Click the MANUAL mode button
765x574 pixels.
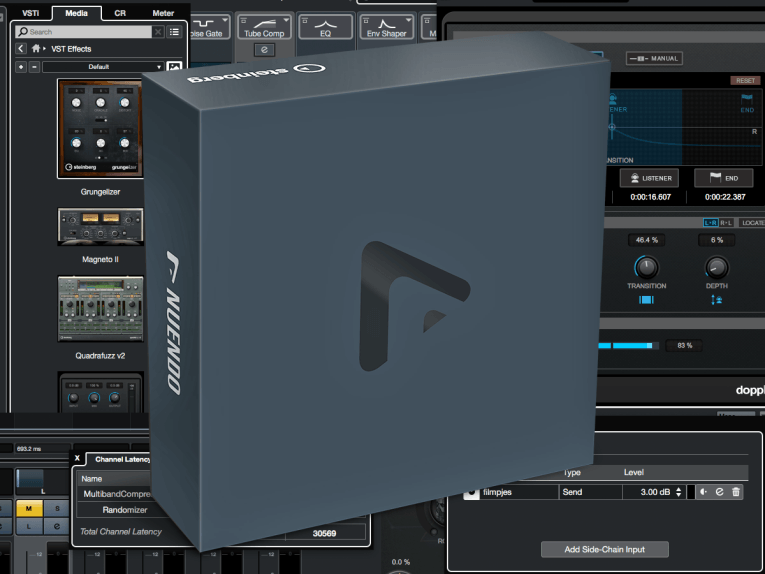coord(654,59)
